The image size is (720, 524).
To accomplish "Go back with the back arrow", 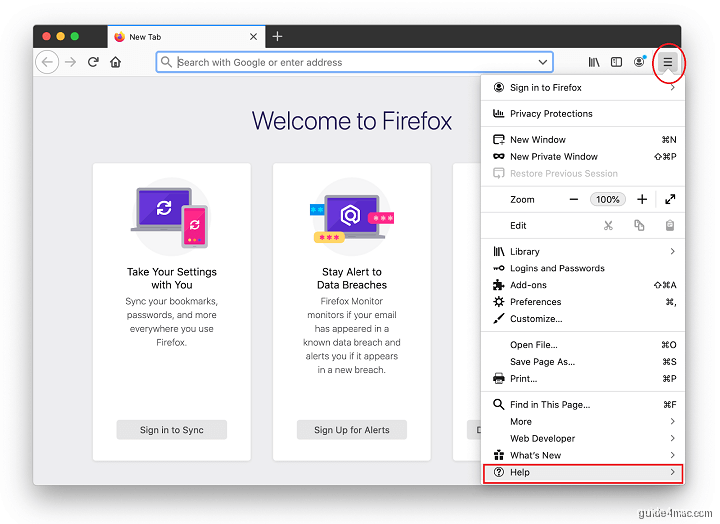I will 47,62.
